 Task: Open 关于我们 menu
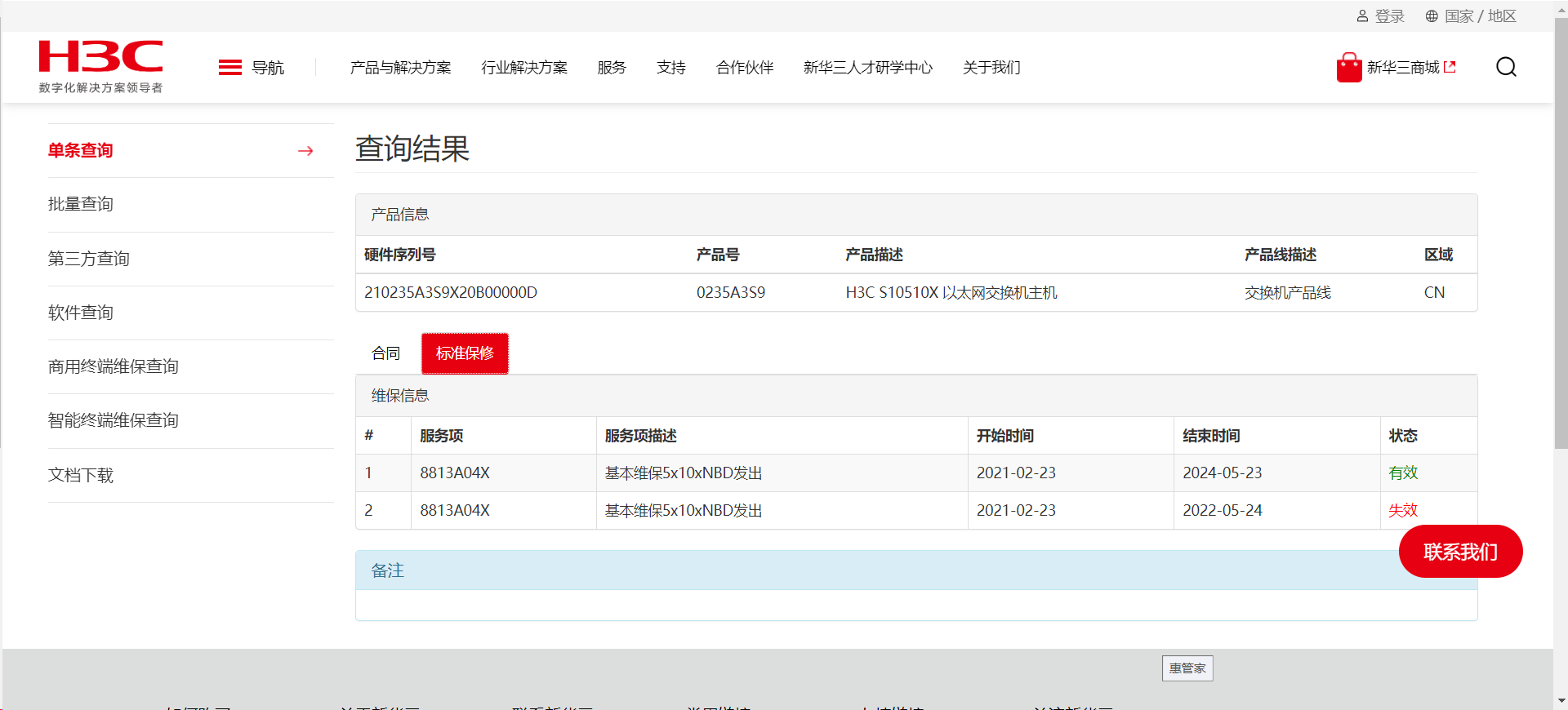click(991, 68)
